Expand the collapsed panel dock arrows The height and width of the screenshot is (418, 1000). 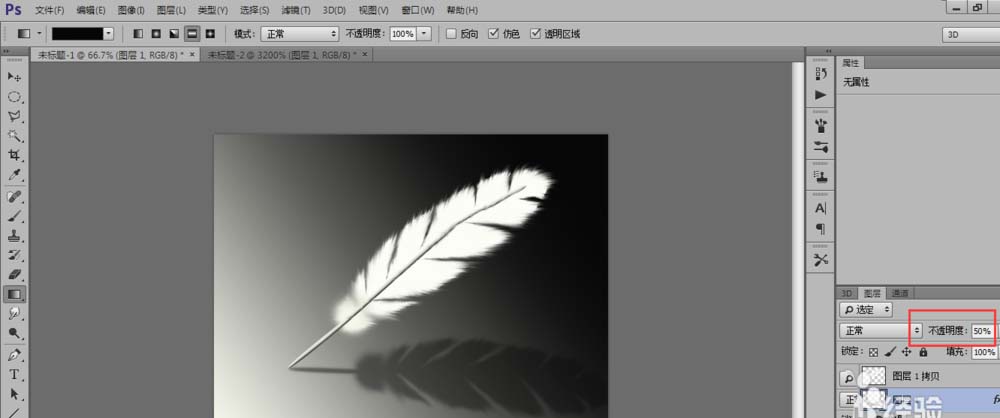[x=828, y=51]
